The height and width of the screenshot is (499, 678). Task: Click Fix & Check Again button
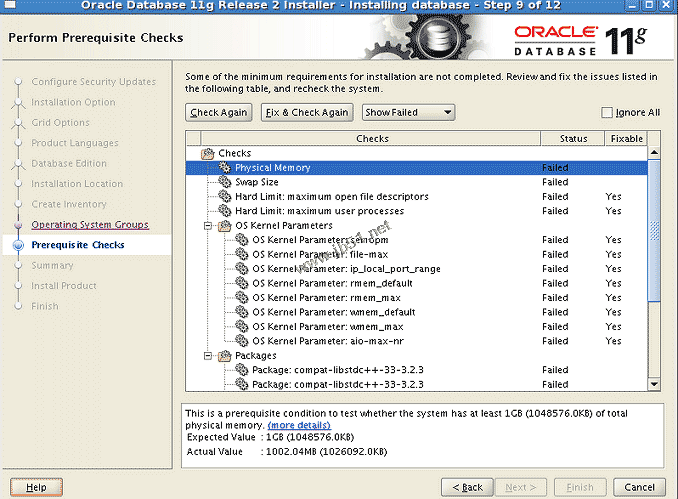307,112
